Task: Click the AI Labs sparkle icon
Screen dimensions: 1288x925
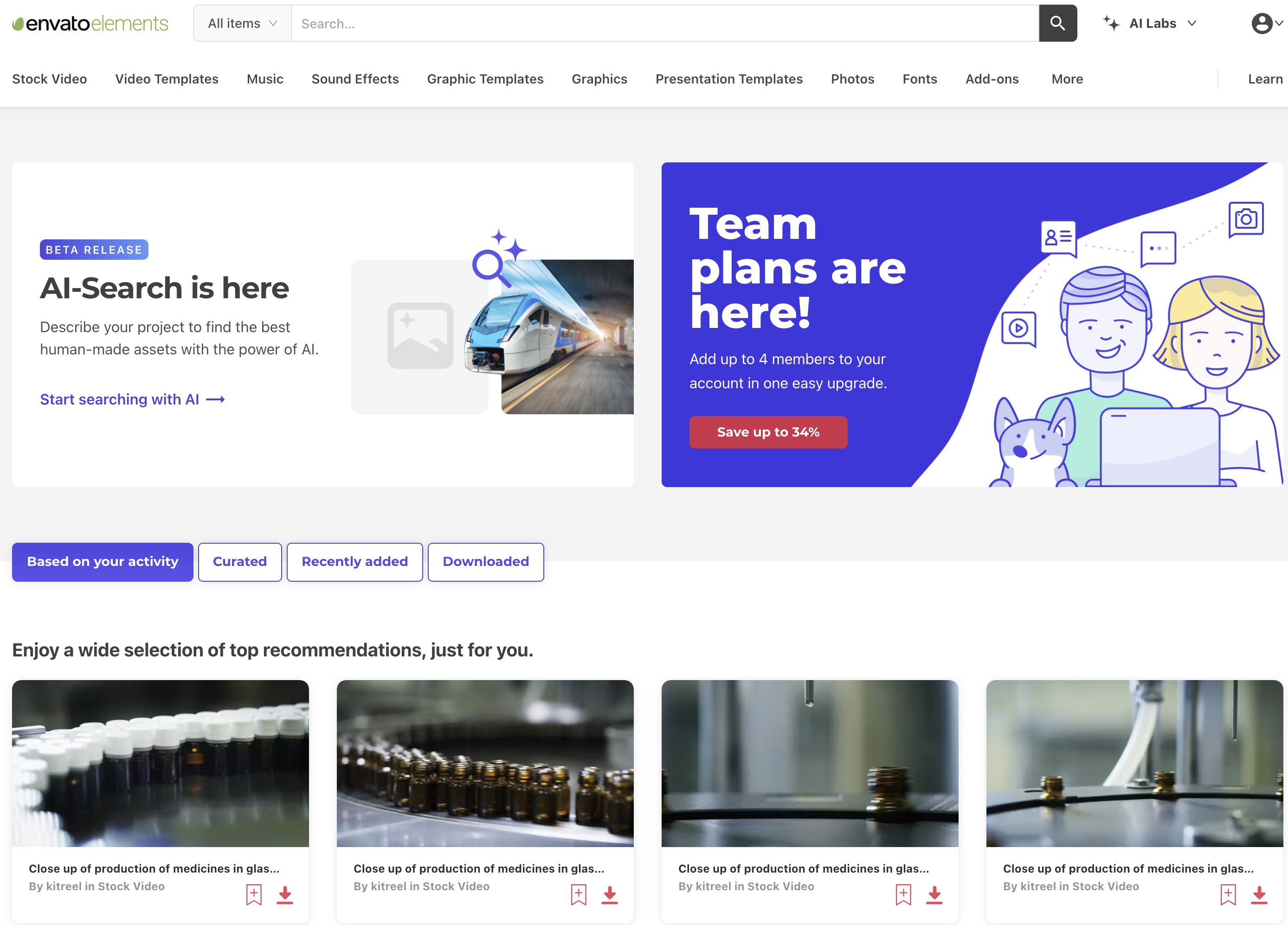Action: click(1111, 23)
